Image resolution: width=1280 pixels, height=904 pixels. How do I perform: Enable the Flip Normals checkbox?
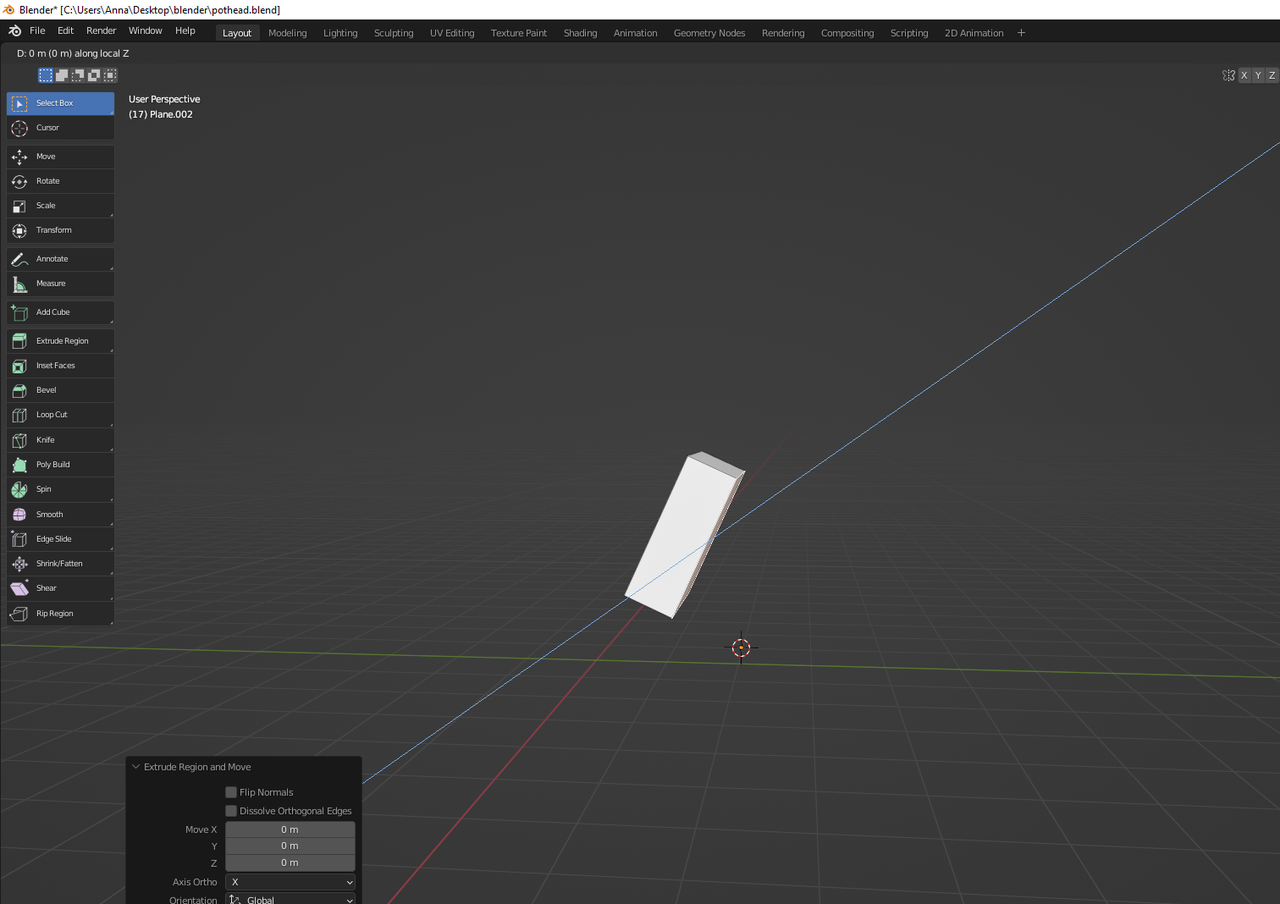[x=231, y=792]
